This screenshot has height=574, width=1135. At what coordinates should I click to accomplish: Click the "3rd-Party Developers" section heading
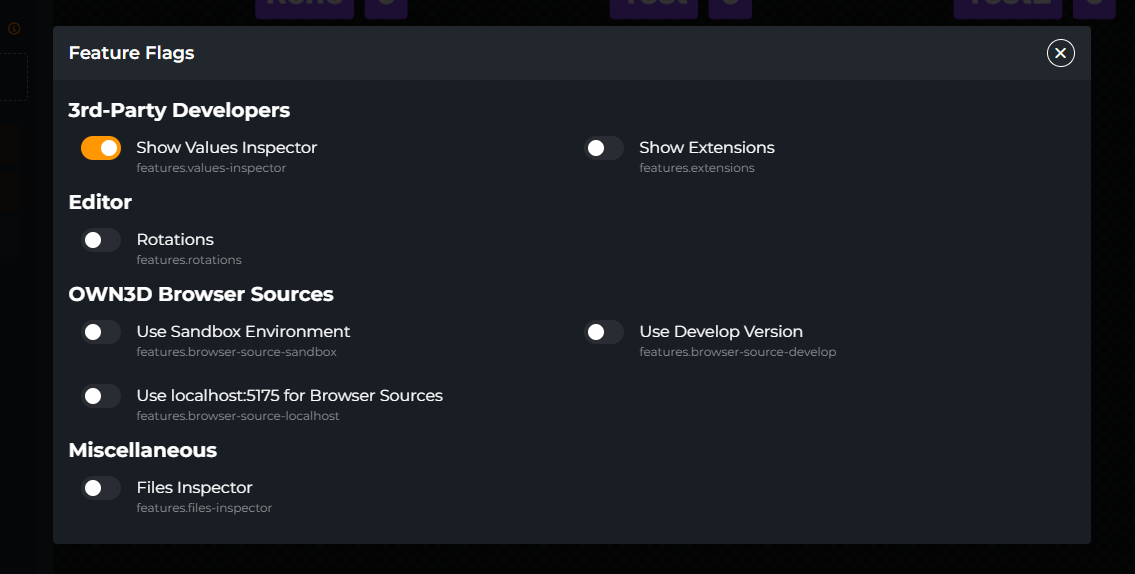tap(179, 110)
